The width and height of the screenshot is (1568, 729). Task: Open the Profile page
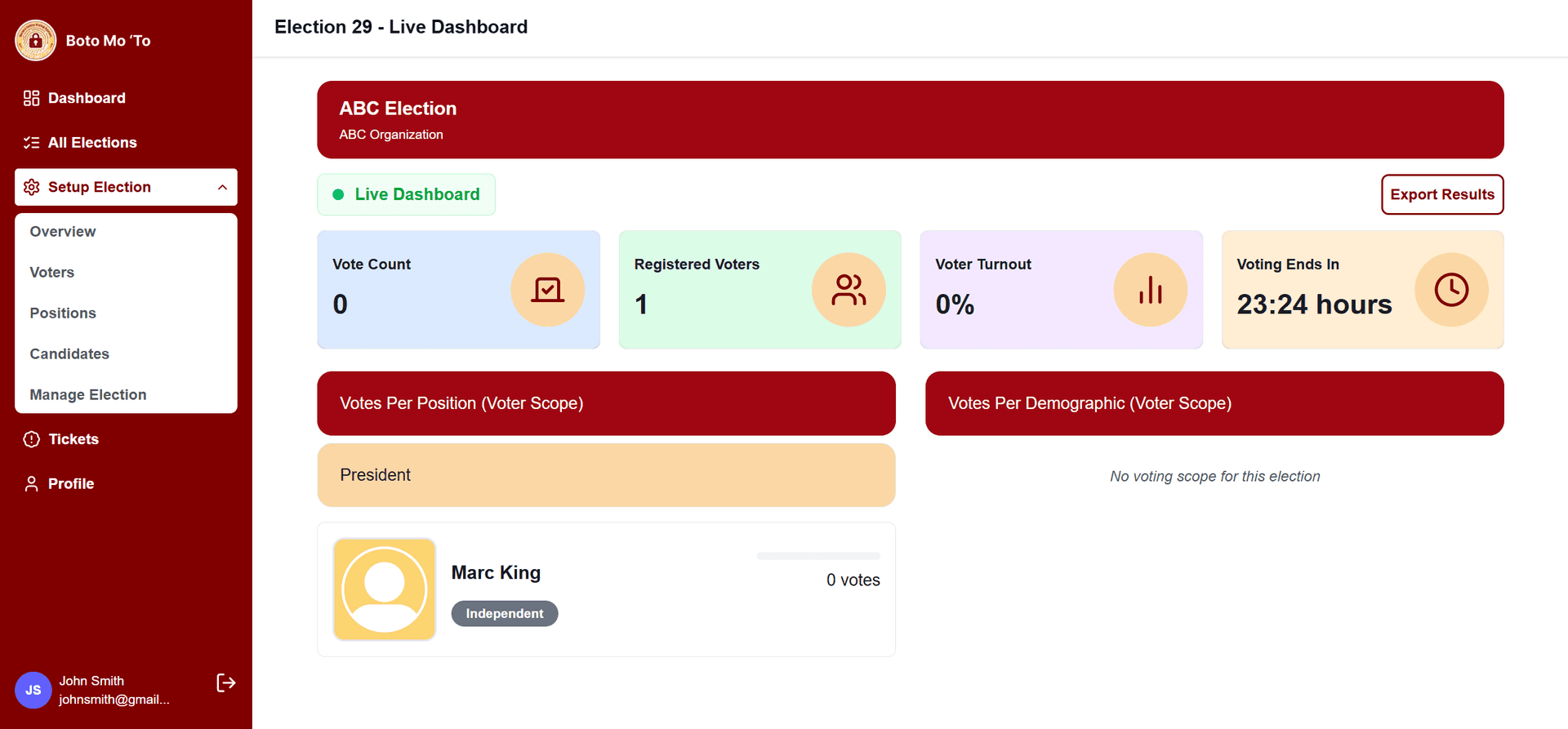coord(71,484)
